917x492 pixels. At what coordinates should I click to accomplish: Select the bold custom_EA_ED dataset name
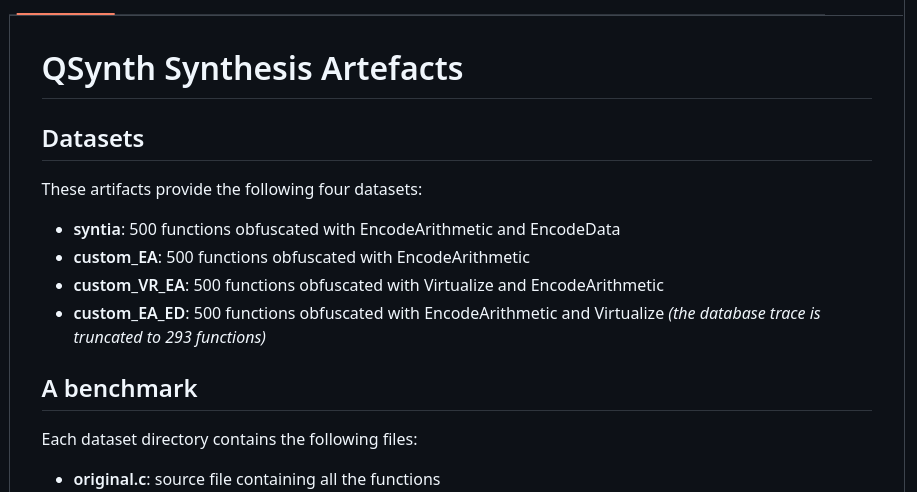click(129, 314)
